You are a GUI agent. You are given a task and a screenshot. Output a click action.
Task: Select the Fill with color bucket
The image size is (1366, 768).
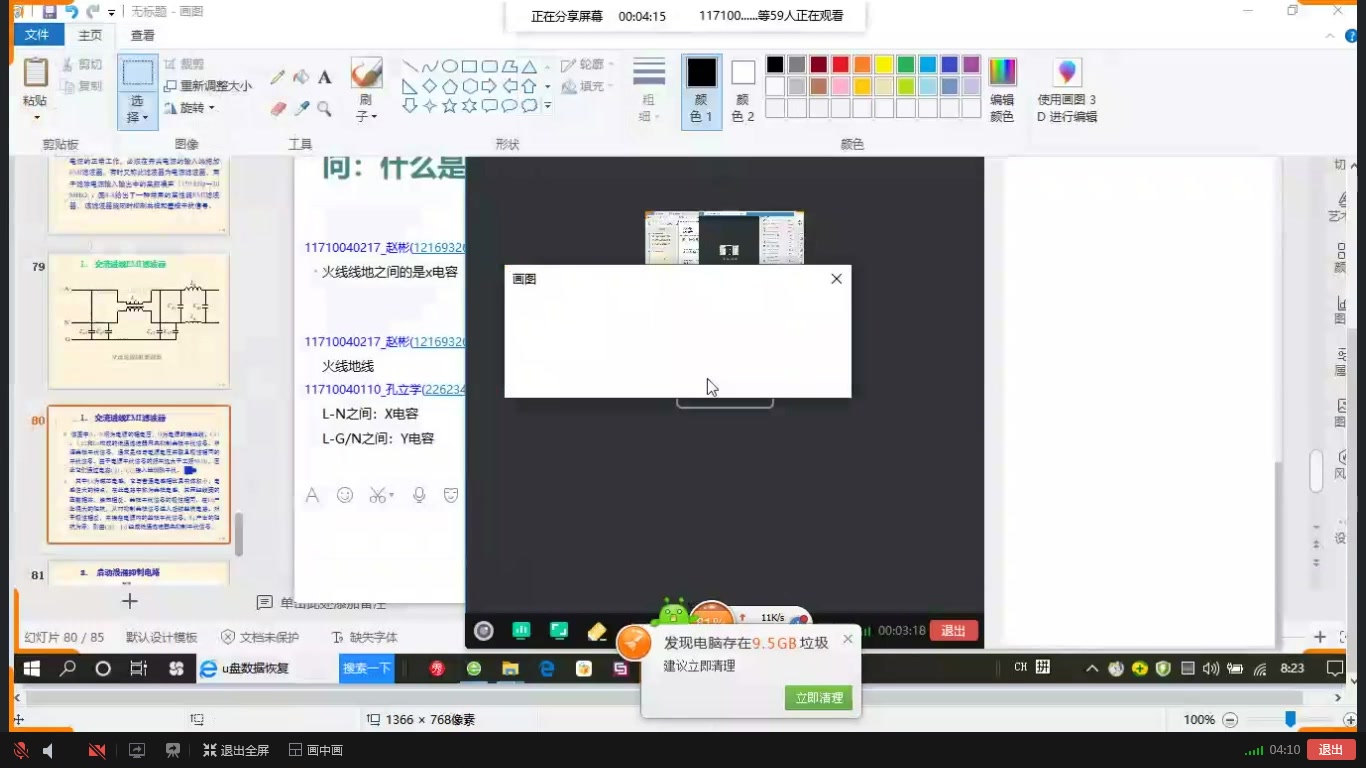coord(301,77)
